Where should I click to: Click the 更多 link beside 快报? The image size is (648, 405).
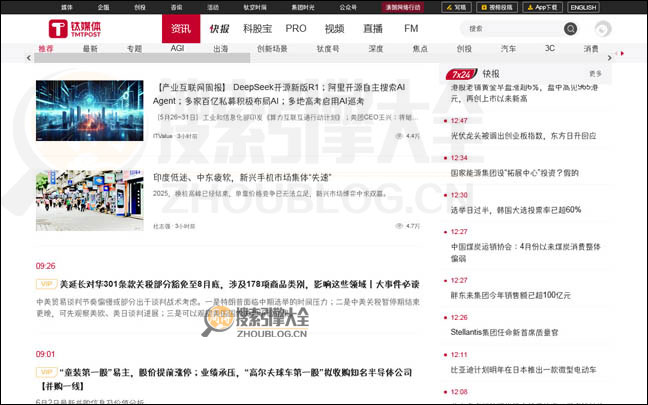[x=595, y=74]
